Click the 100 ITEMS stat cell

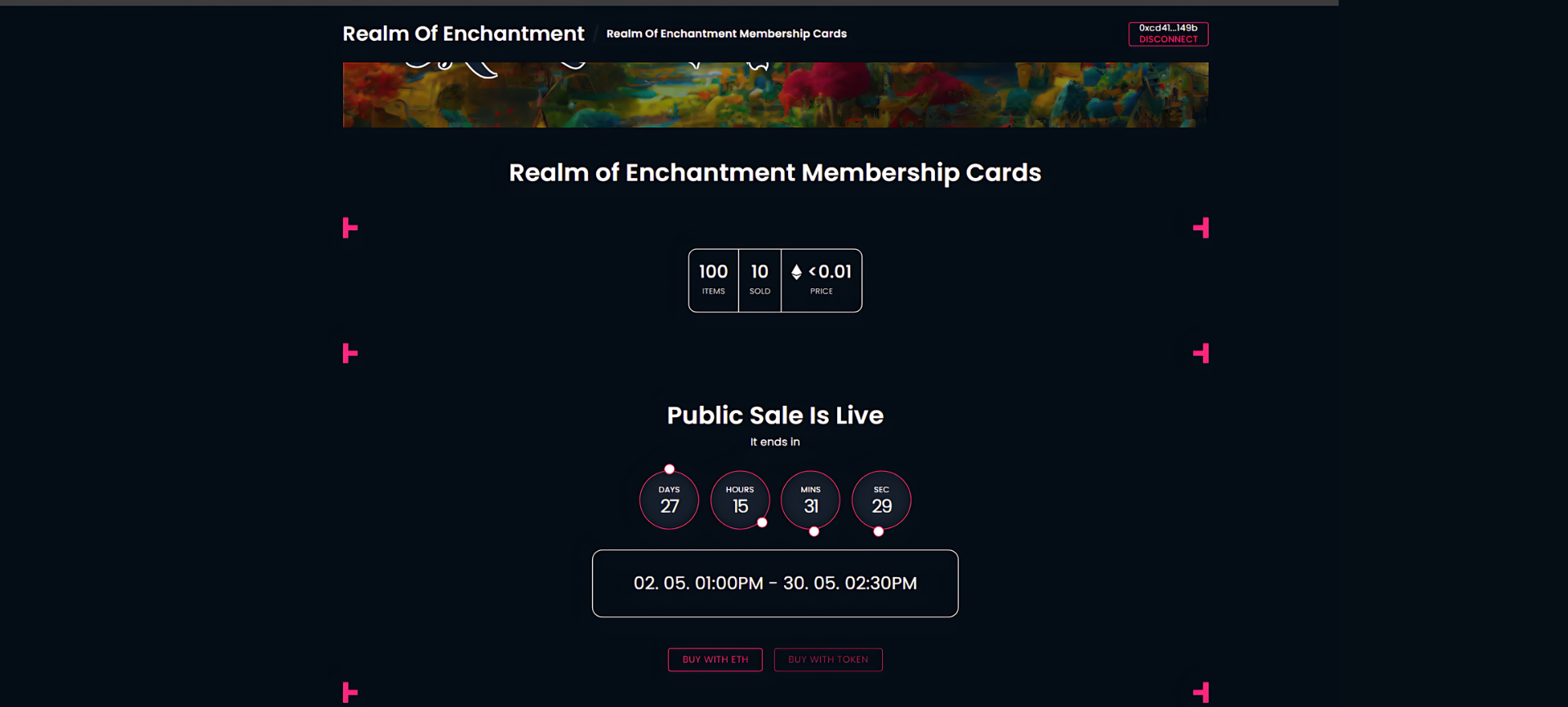[713, 280]
